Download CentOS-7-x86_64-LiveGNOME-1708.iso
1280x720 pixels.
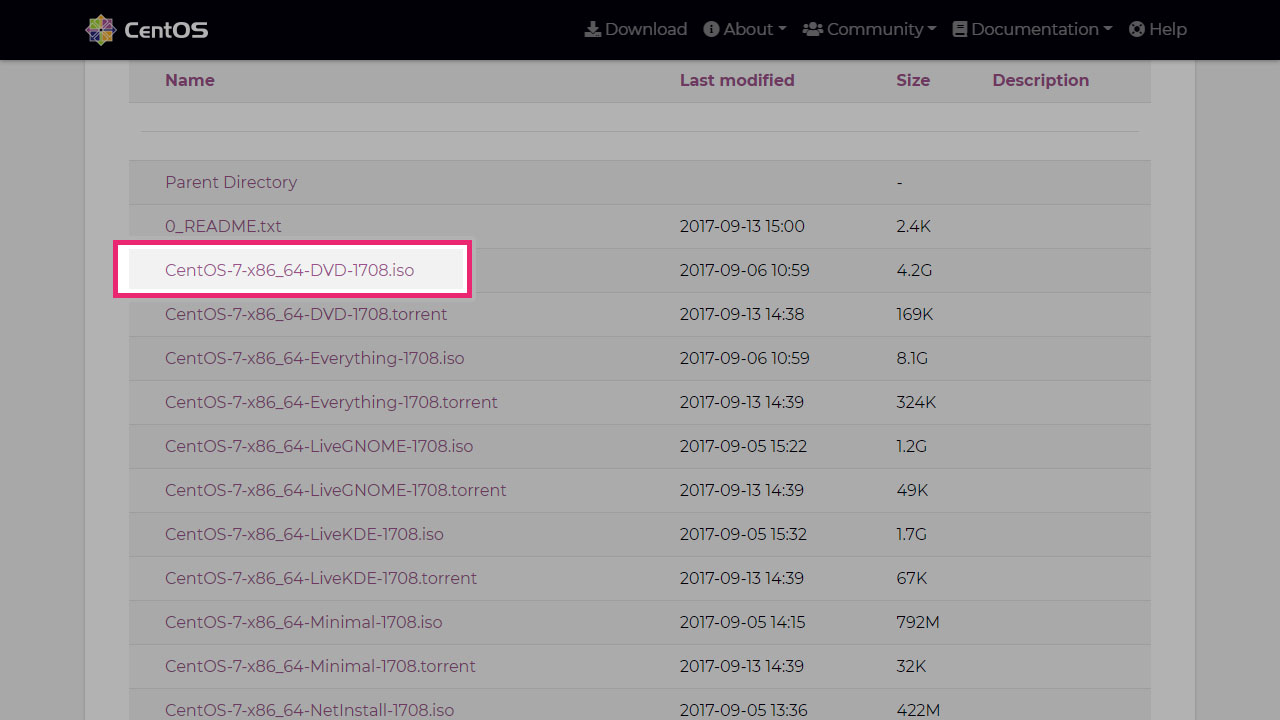point(319,446)
